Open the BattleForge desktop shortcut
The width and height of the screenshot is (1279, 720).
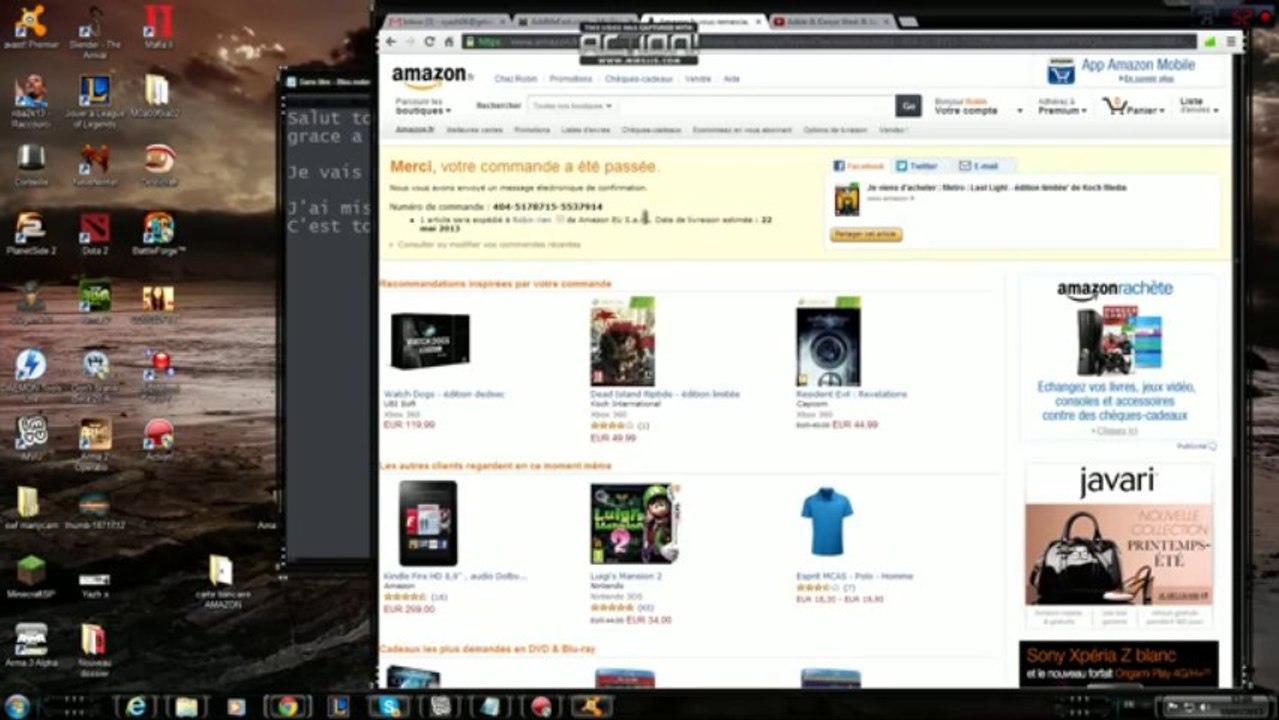tap(158, 235)
